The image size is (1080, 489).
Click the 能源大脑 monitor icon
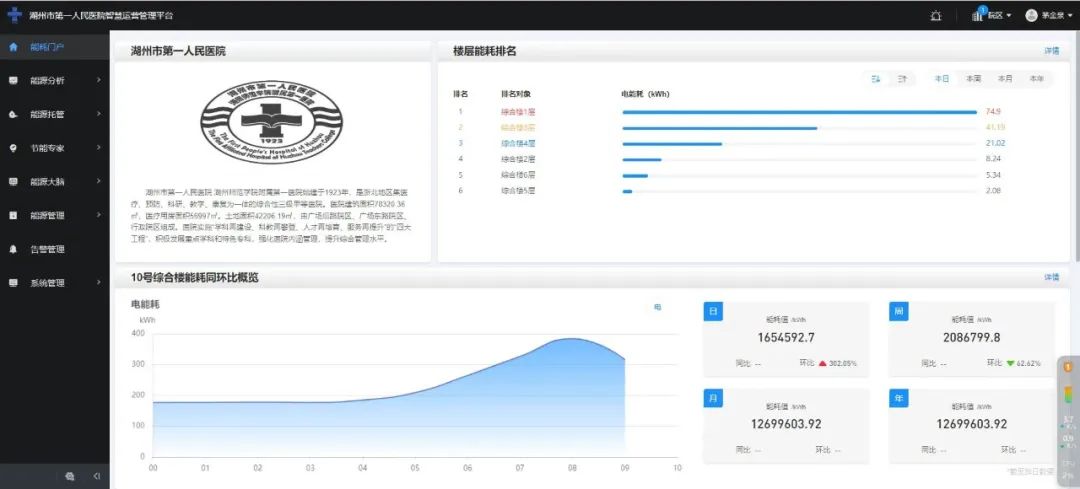pos(13,182)
